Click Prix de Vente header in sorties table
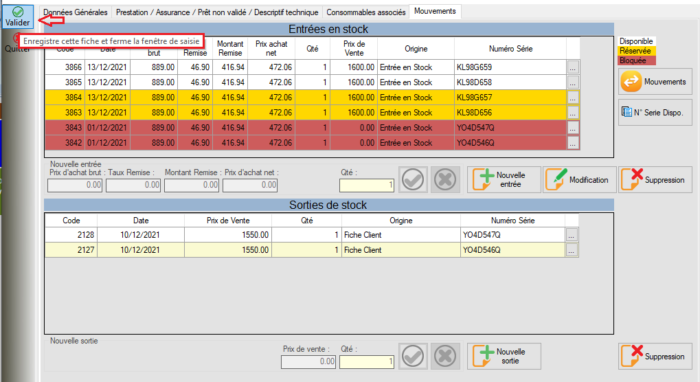 (228, 220)
